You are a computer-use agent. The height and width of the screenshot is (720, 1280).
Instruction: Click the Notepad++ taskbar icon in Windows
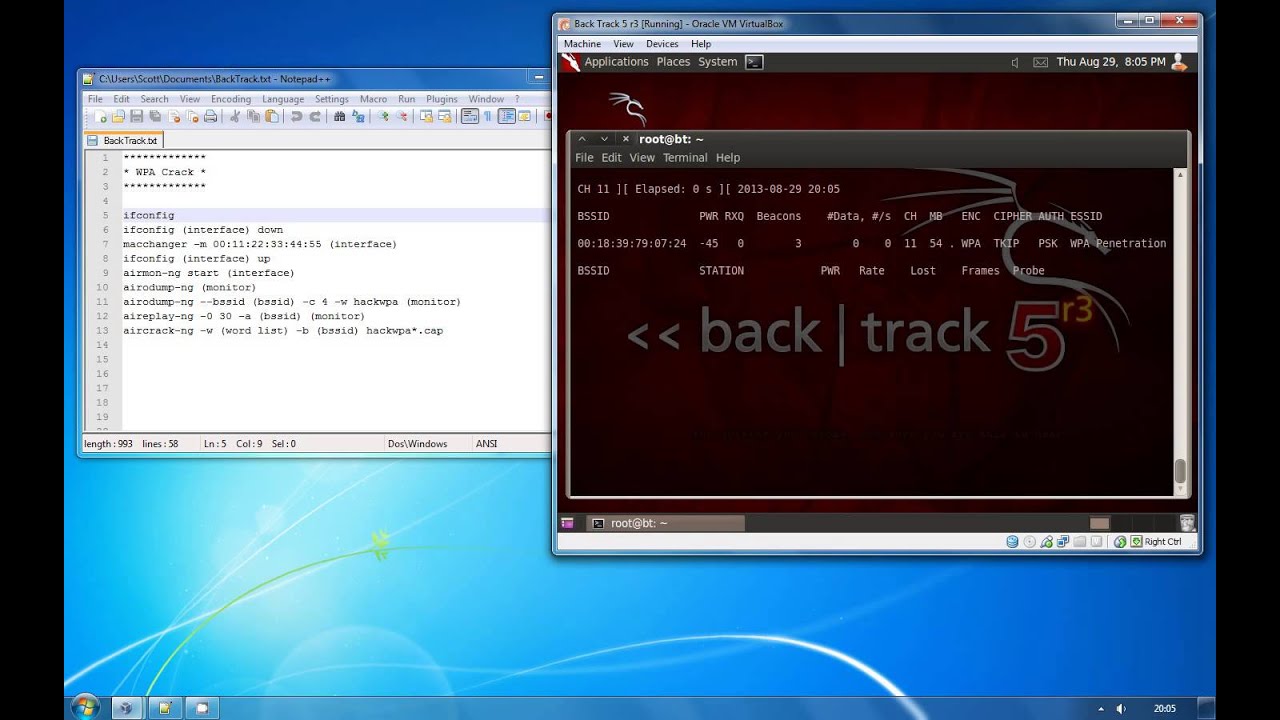[x=163, y=707]
